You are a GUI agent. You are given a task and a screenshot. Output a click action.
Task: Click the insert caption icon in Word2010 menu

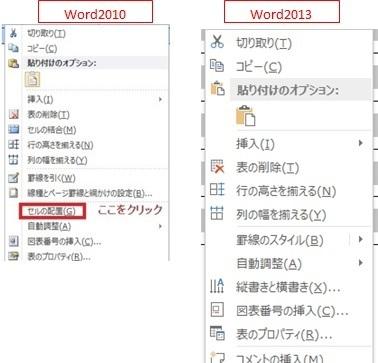13,241
